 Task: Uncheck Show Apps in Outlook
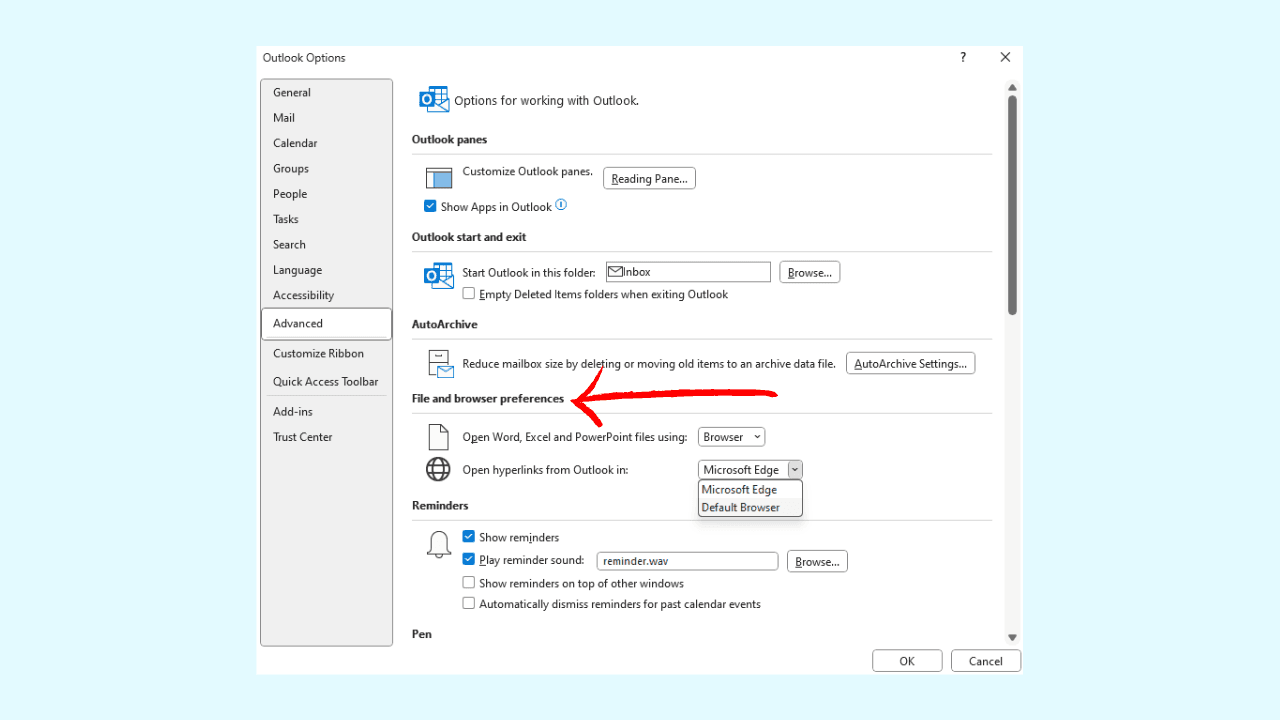pos(430,206)
